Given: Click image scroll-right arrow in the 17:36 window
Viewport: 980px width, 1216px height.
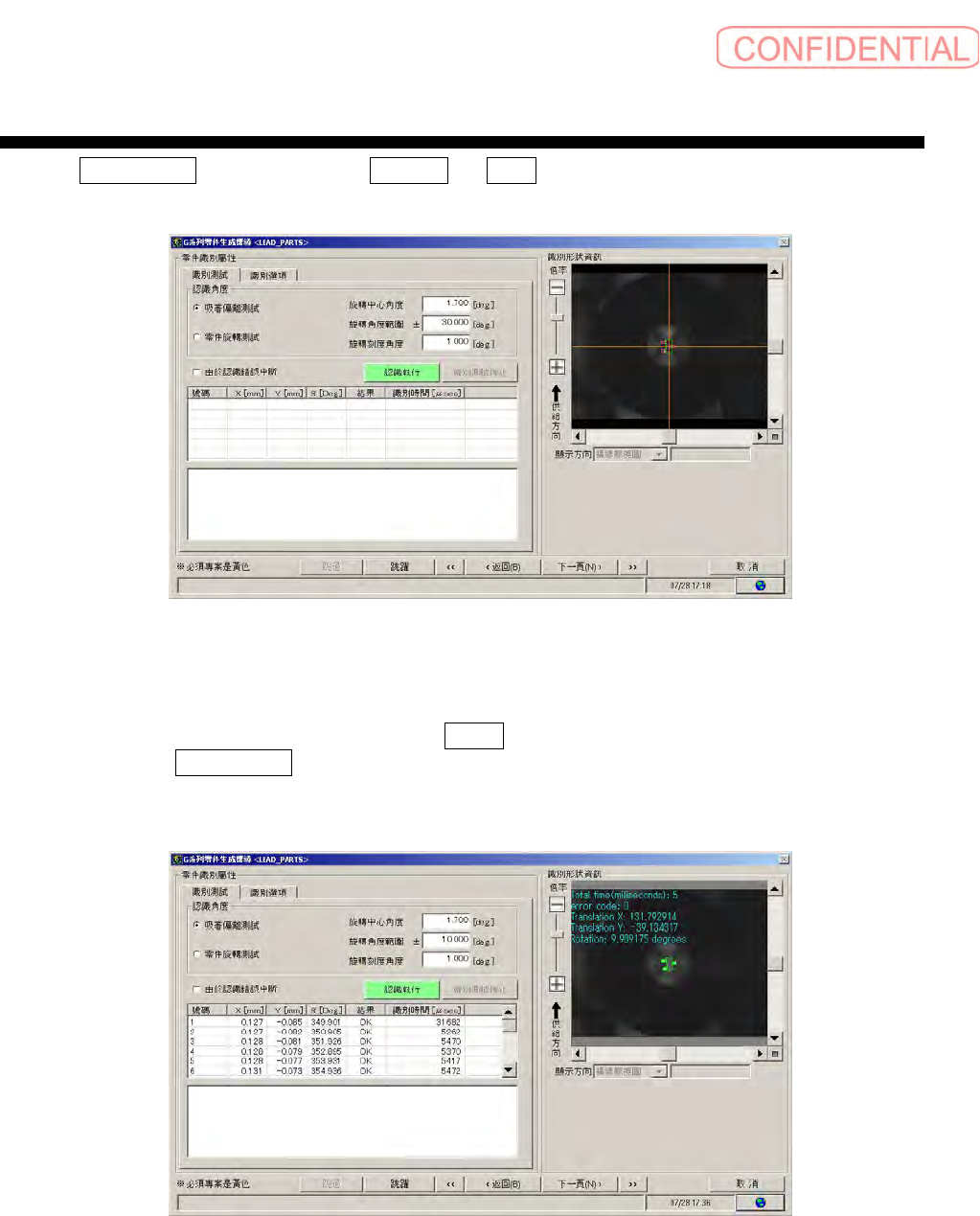Looking at the screenshot, I should click(761, 1054).
